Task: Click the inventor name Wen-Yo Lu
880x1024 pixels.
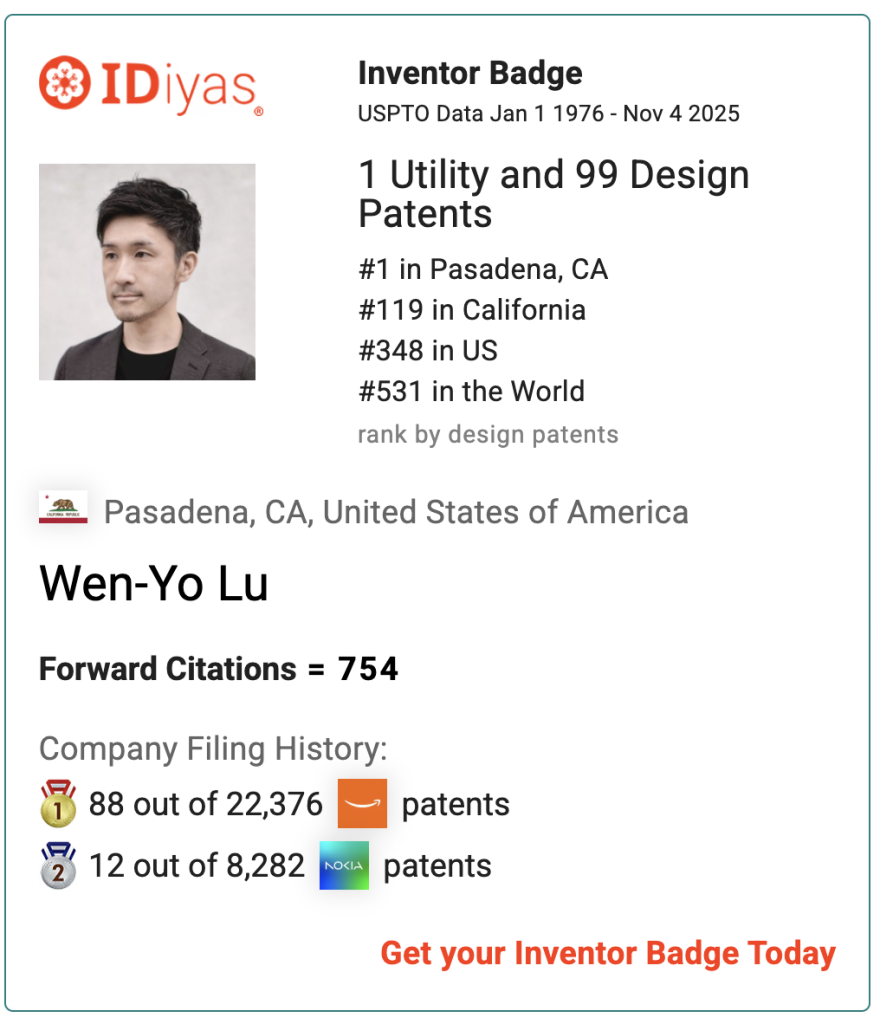Action: [x=154, y=584]
